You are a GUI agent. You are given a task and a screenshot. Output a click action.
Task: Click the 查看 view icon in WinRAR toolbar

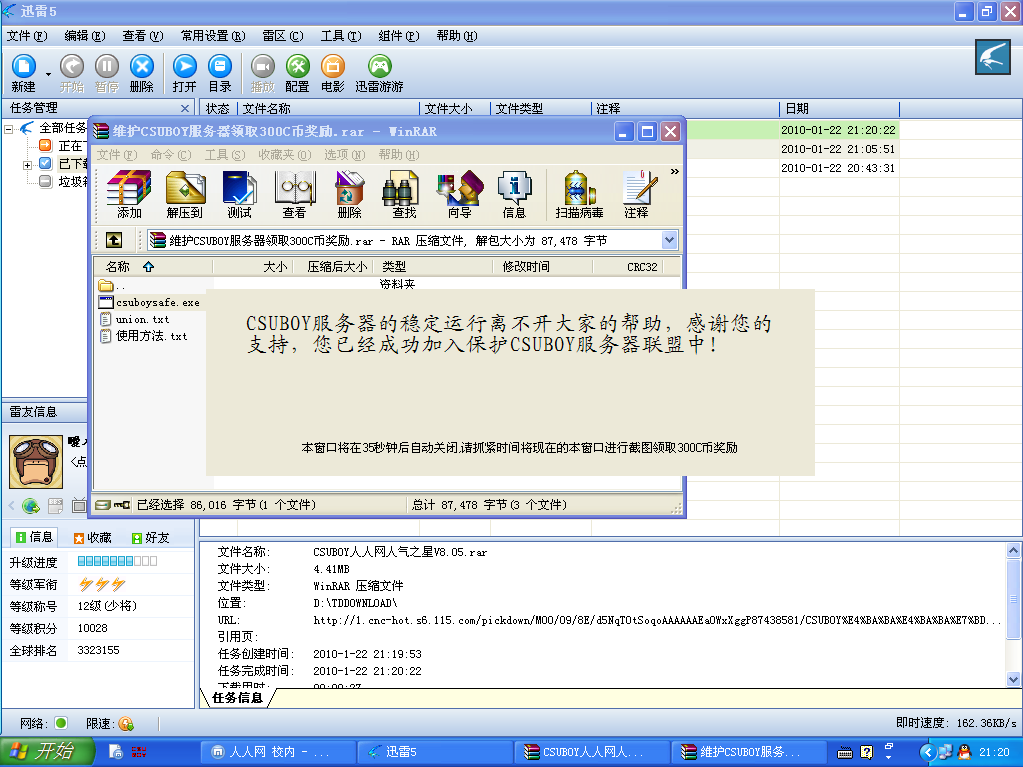tap(294, 194)
